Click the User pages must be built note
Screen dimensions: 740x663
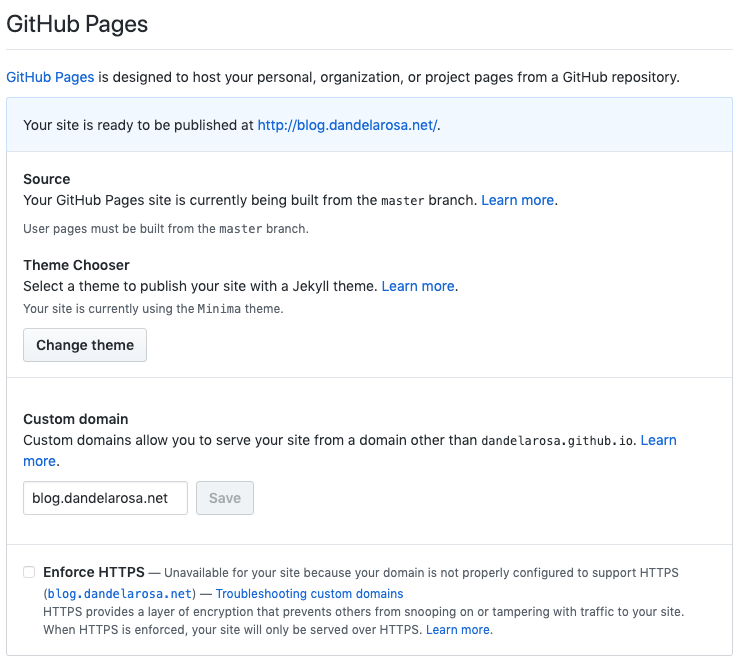[166, 229]
